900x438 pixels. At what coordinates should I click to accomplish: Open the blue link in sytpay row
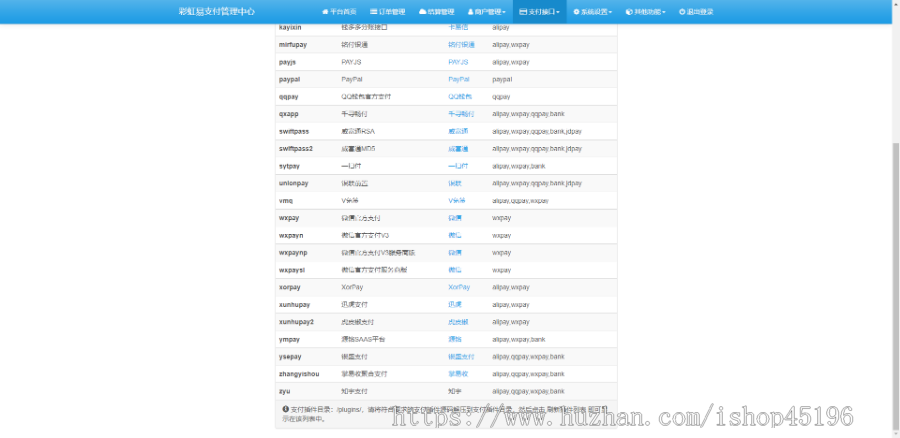[x=458, y=166]
